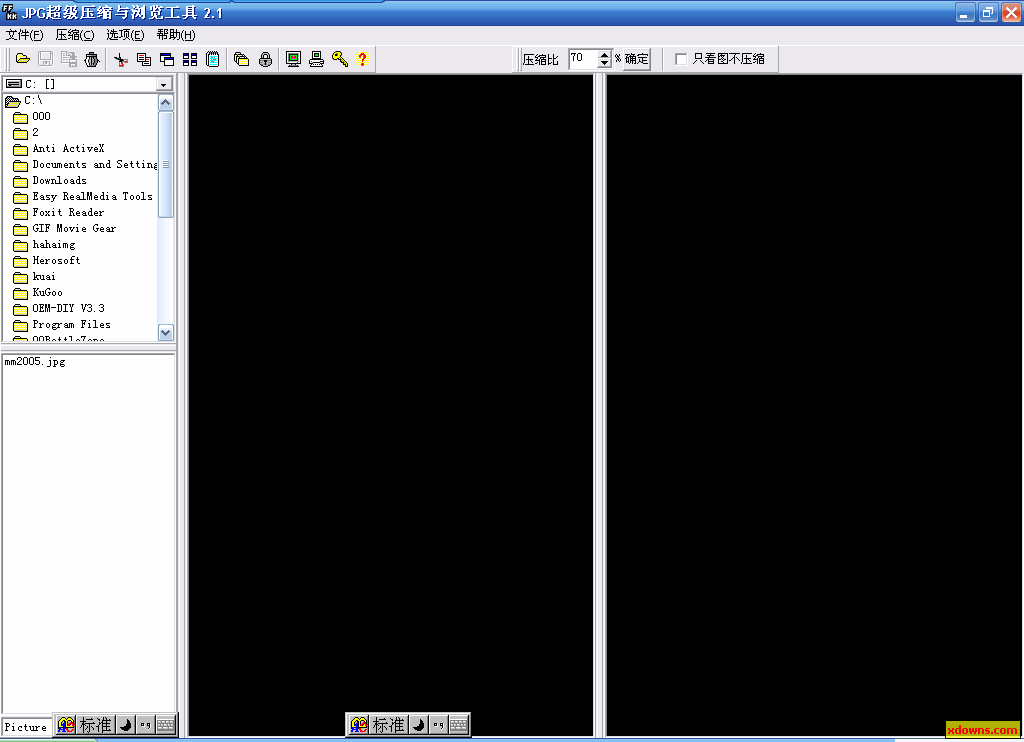Open the 帮助(H) menu
1024x742 pixels.
(176, 35)
